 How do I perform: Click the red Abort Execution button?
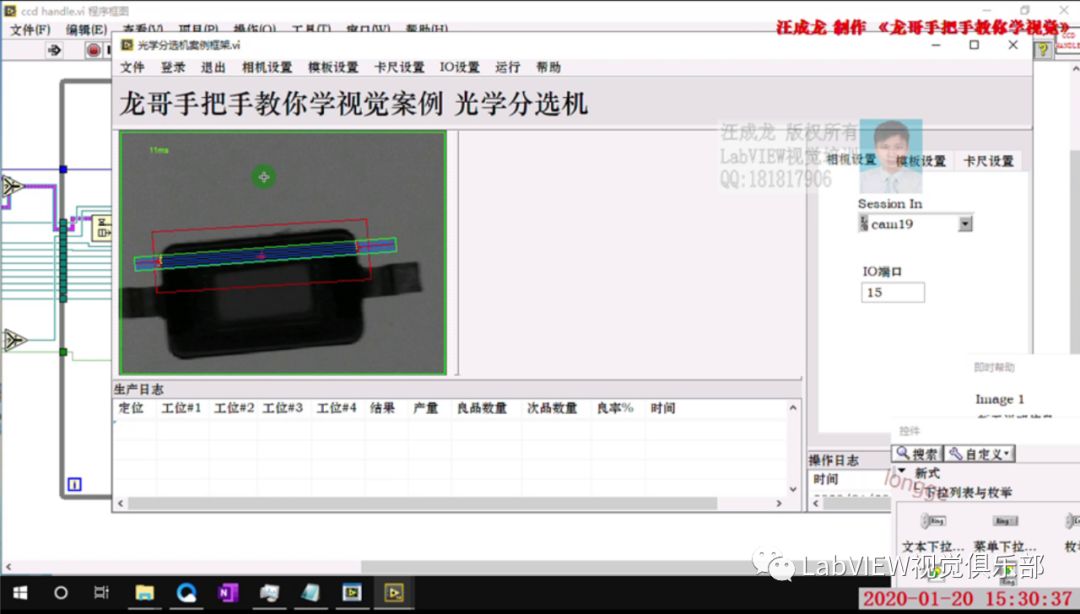click(93, 50)
